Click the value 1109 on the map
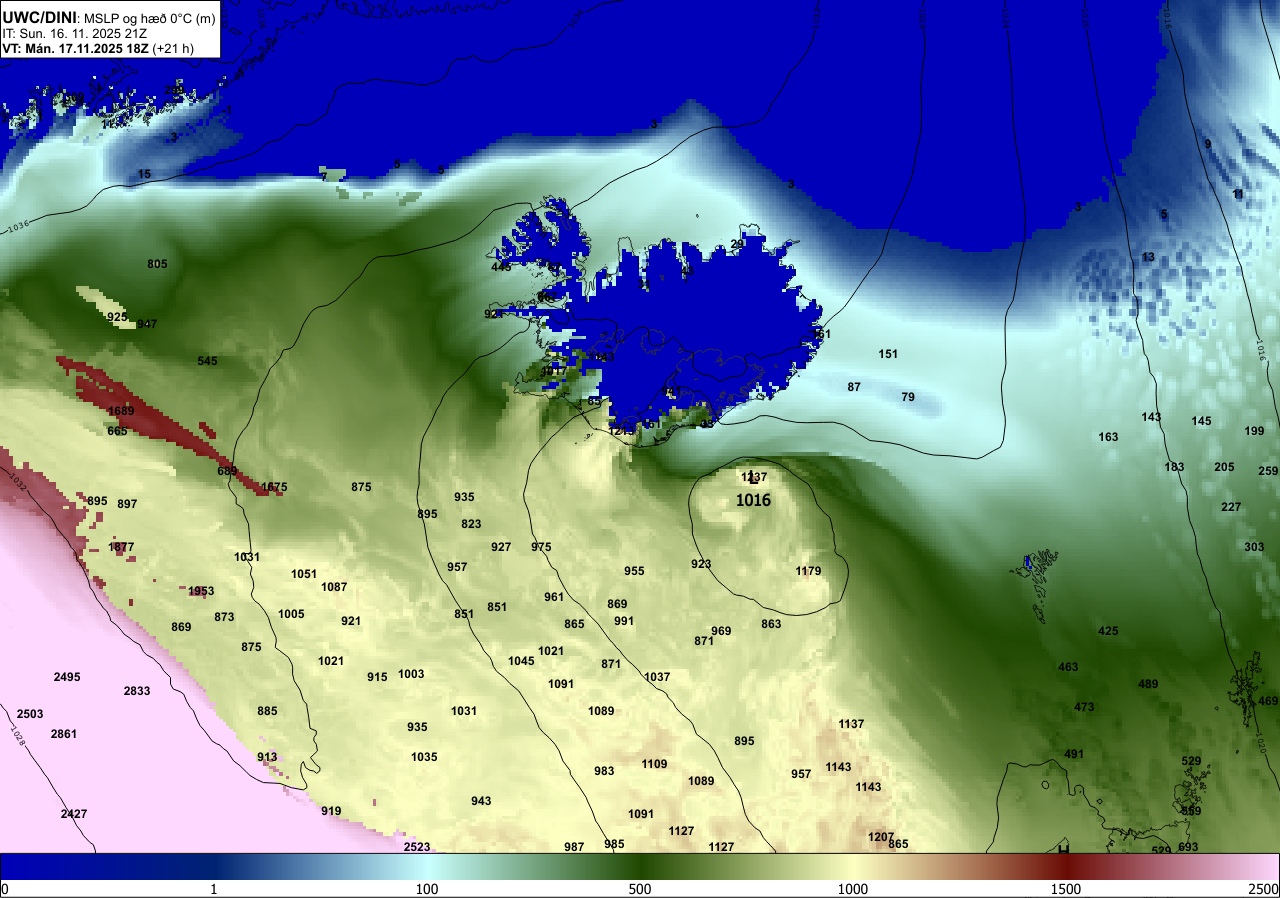This screenshot has width=1280, height=898. tap(654, 764)
